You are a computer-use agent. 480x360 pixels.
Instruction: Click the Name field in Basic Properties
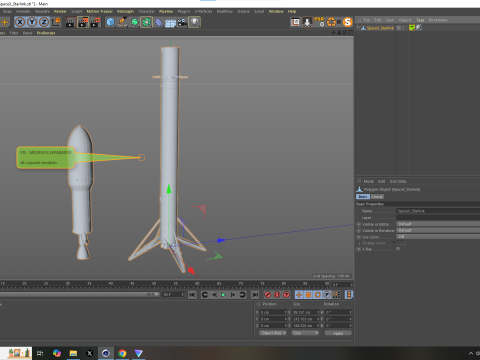438,211
